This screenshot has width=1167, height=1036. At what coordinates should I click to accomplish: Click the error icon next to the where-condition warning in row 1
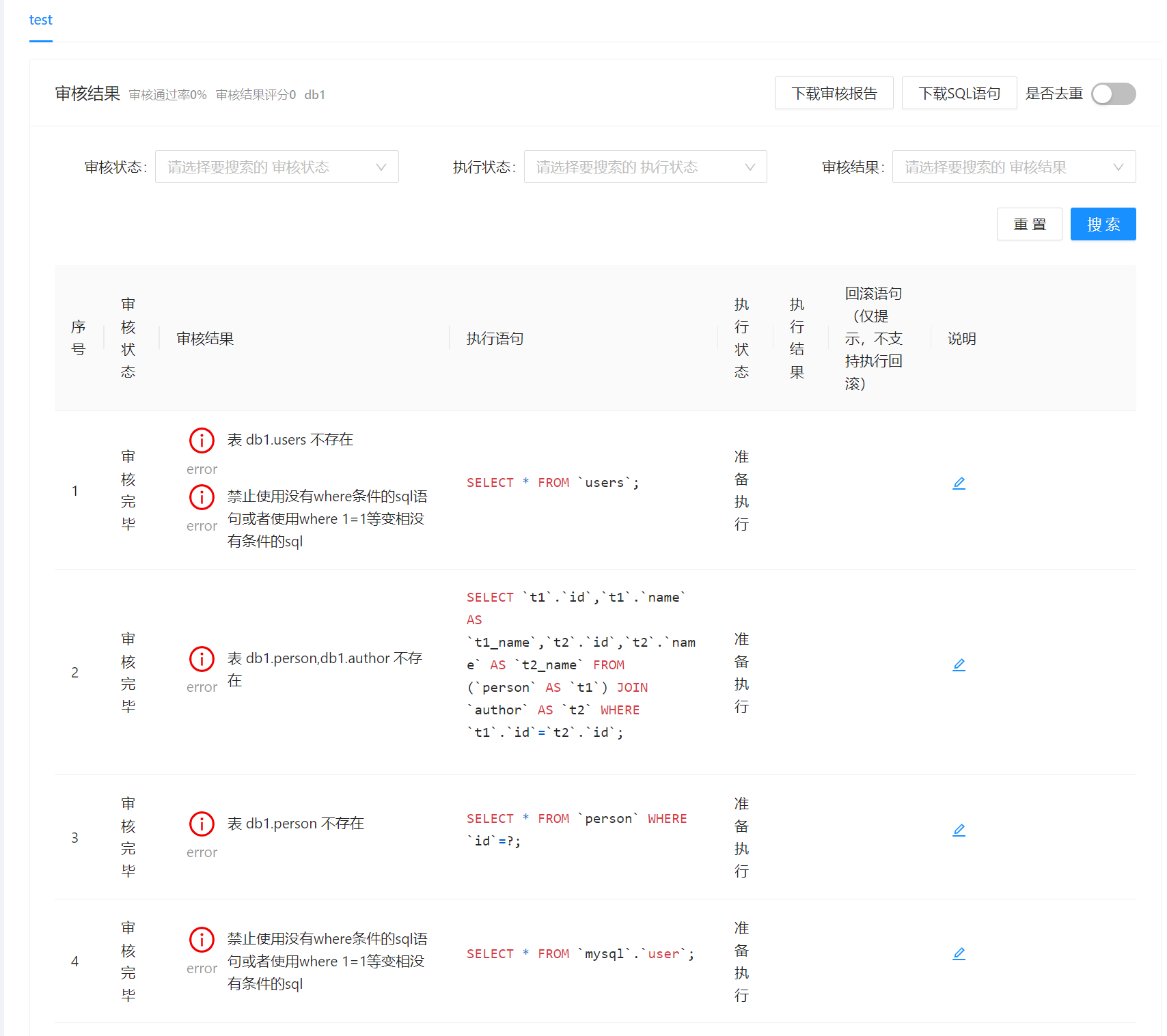[x=202, y=496]
